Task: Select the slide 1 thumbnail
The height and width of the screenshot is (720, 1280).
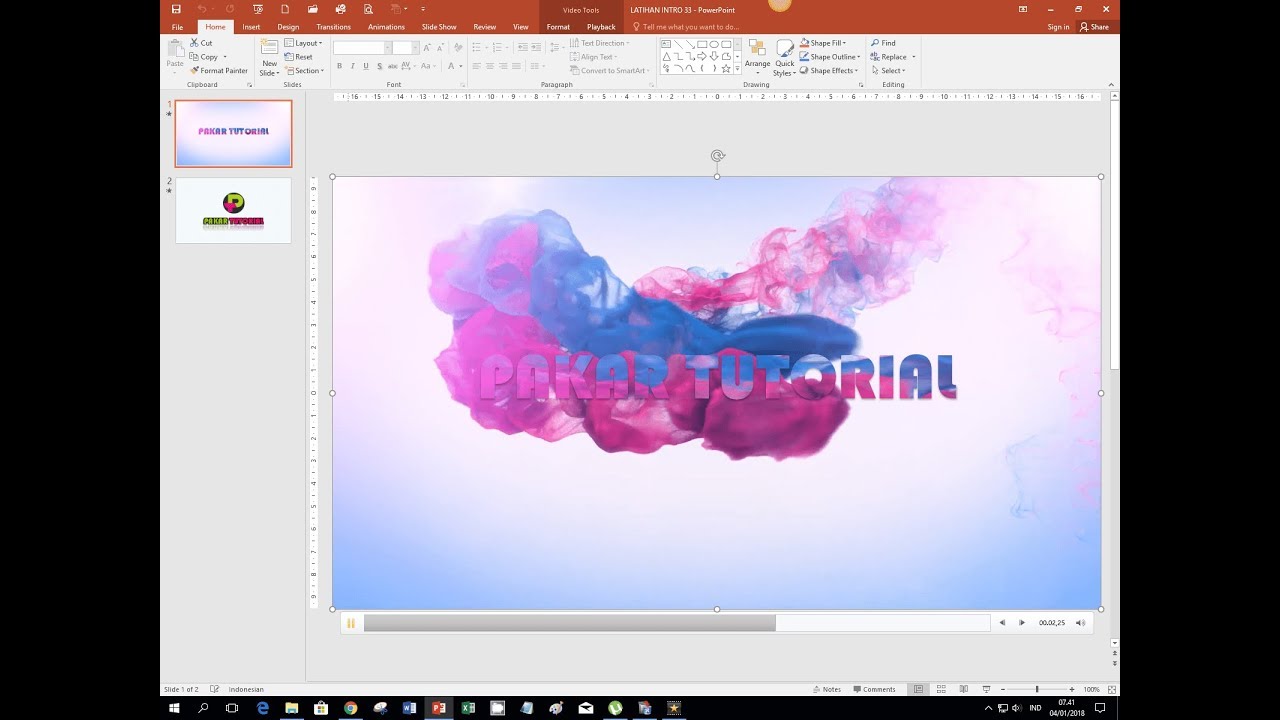Action: pos(233,133)
